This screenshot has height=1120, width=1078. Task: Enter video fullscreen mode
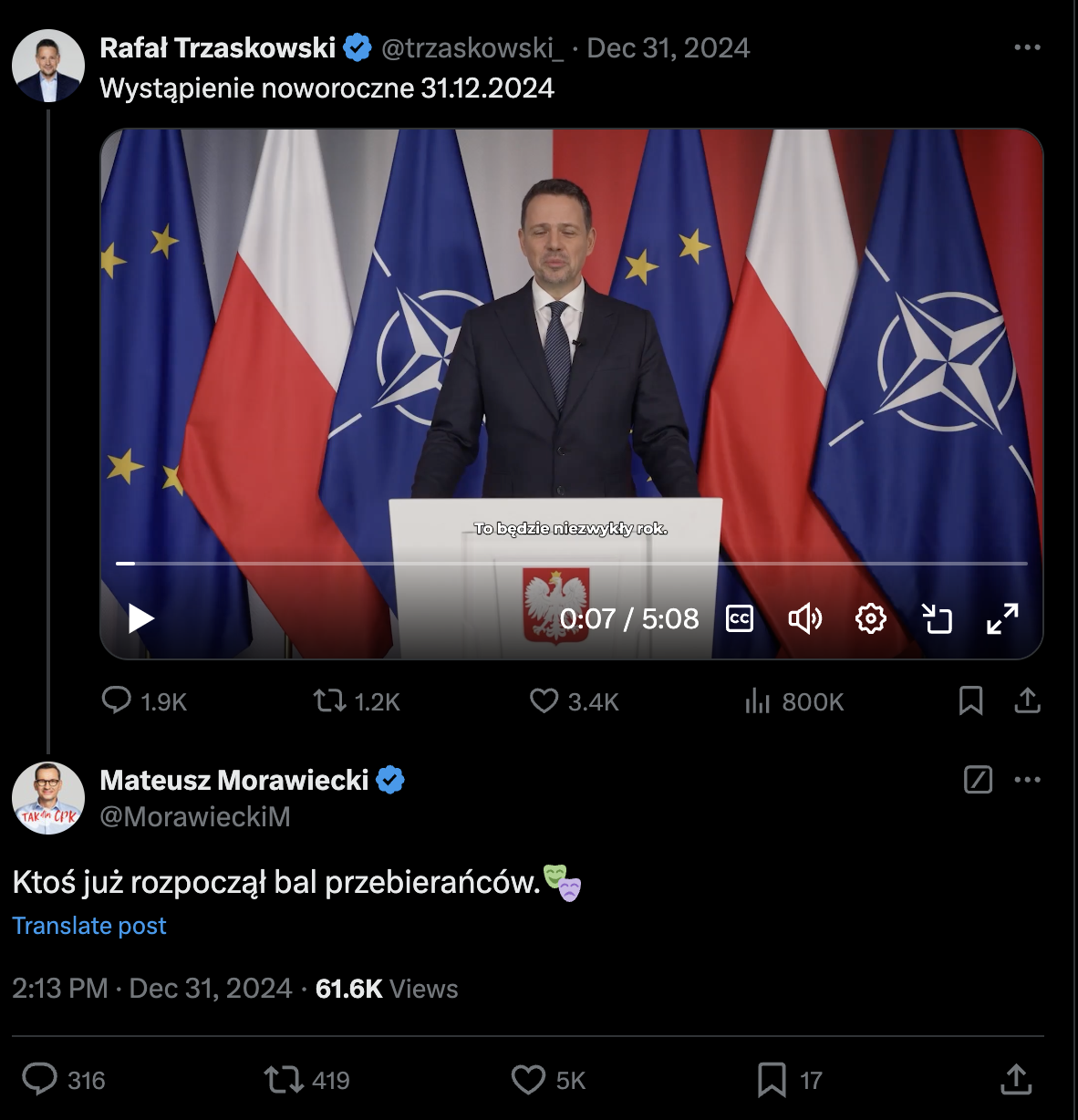1002,618
